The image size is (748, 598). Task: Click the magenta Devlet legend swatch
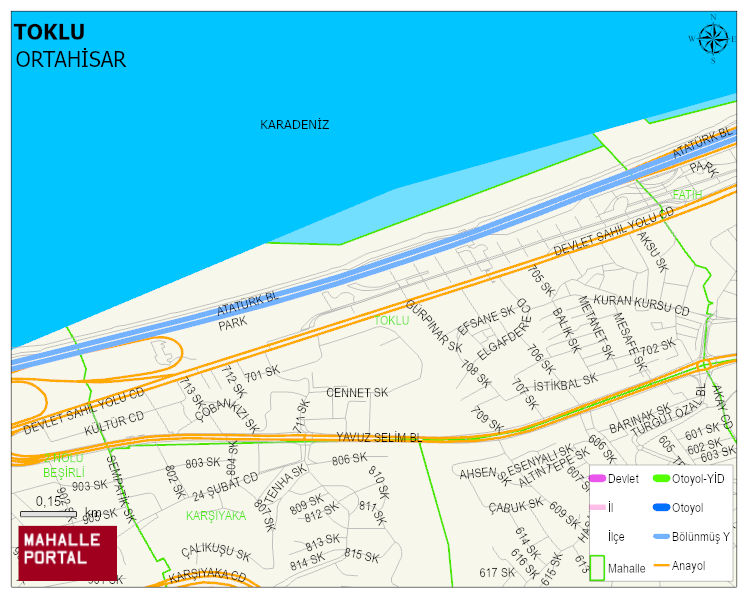597,479
